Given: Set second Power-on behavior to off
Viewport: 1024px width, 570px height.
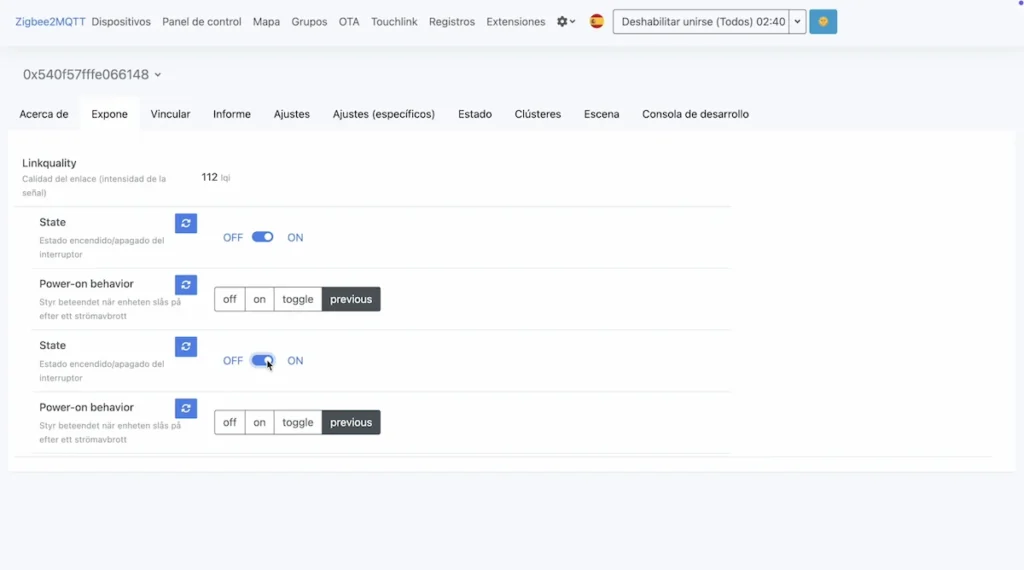Looking at the screenshot, I should (230, 423).
